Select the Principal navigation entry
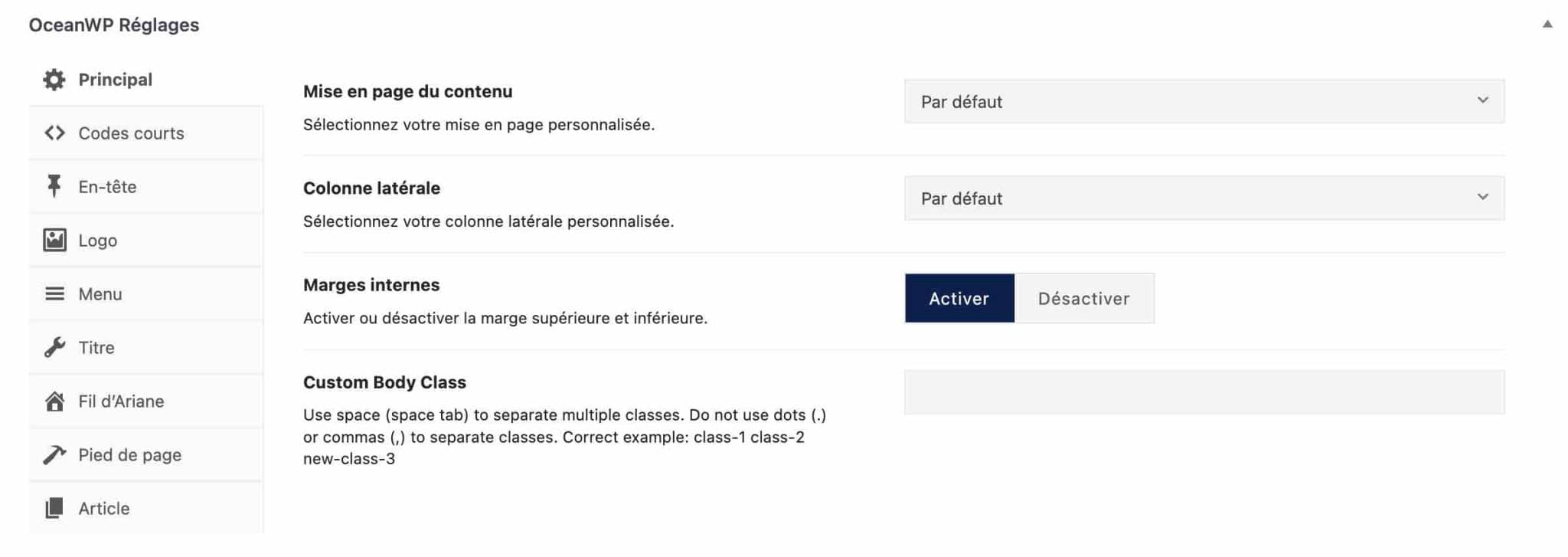 coord(114,79)
